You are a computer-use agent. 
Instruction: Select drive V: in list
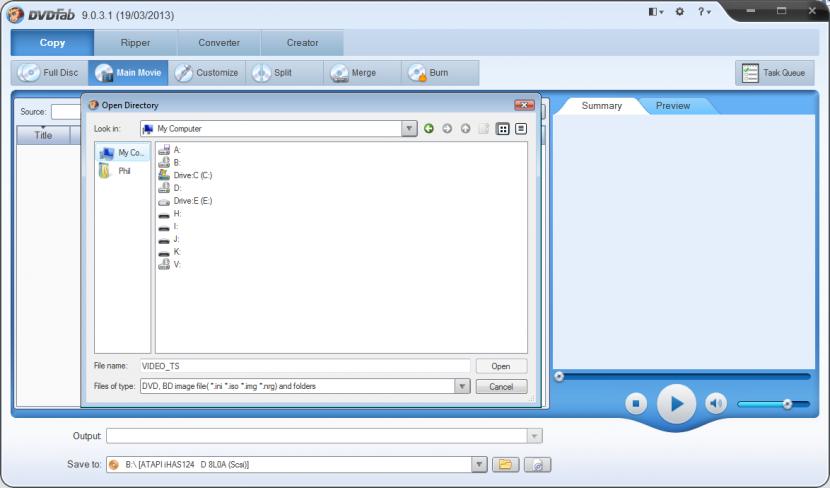tap(169, 264)
